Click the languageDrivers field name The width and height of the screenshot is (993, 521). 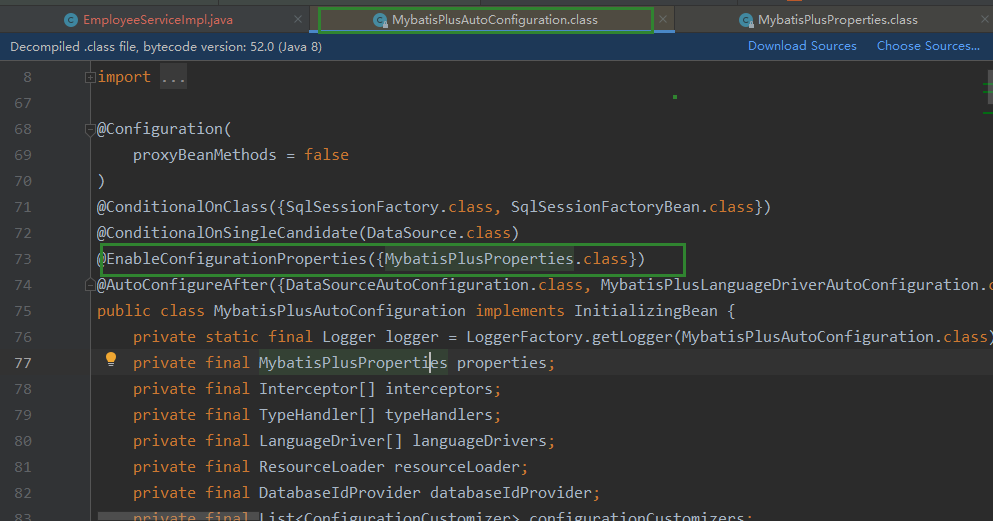pos(479,441)
